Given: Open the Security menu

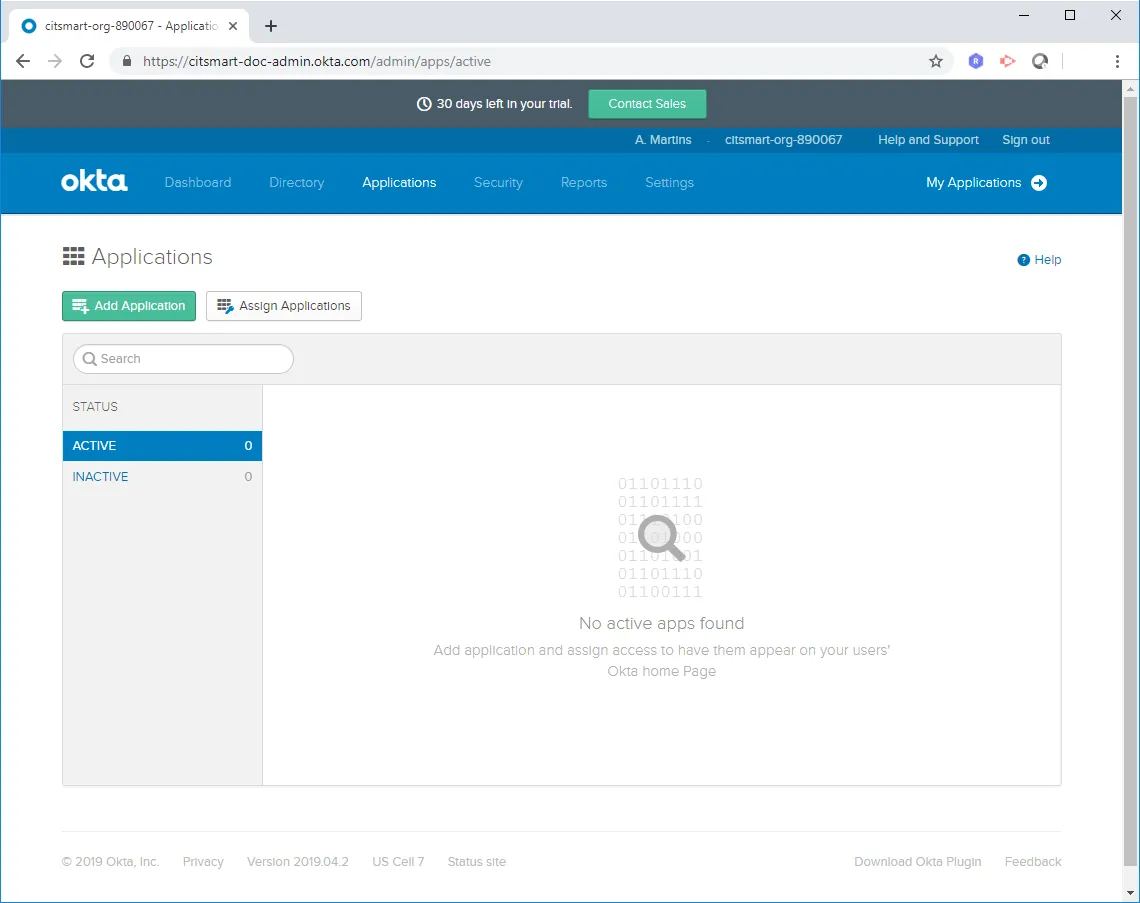Looking at the screenshot, I should [498, 182].
